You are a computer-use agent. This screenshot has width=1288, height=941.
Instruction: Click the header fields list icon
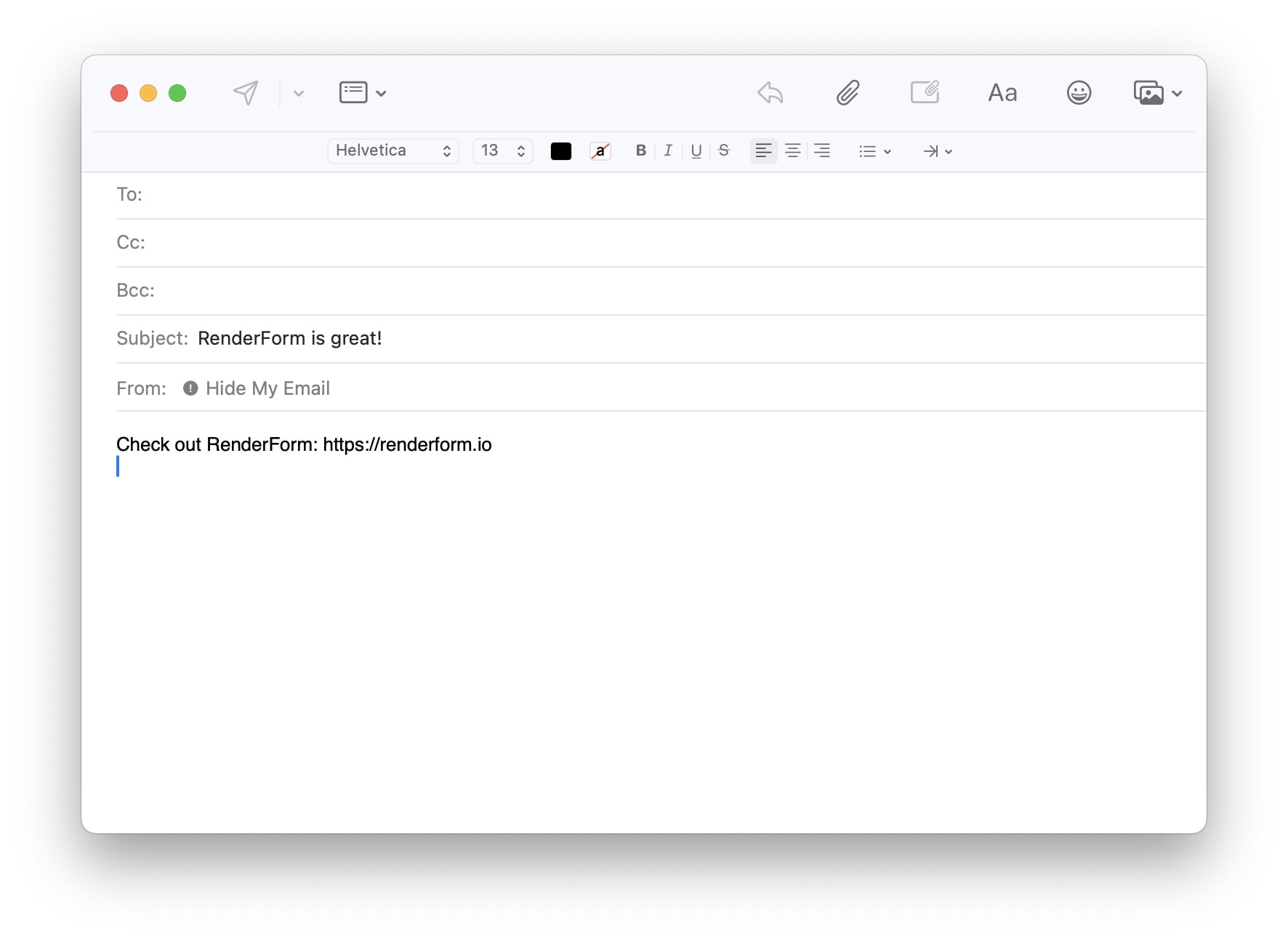pyautogui.click(x=354, y=92)
